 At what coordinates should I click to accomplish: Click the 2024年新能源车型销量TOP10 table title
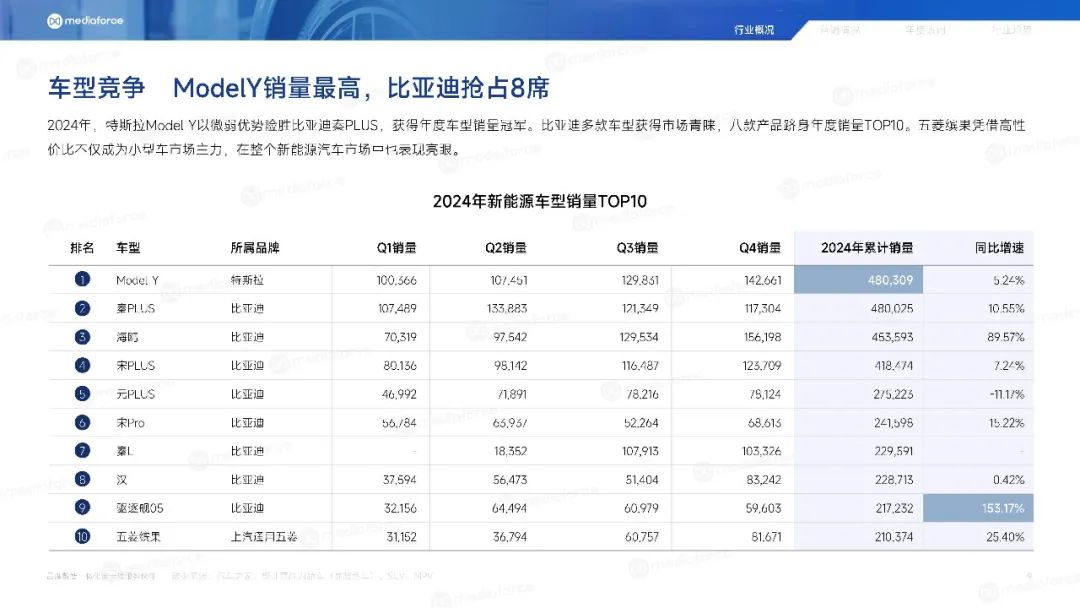click(539, 201)
